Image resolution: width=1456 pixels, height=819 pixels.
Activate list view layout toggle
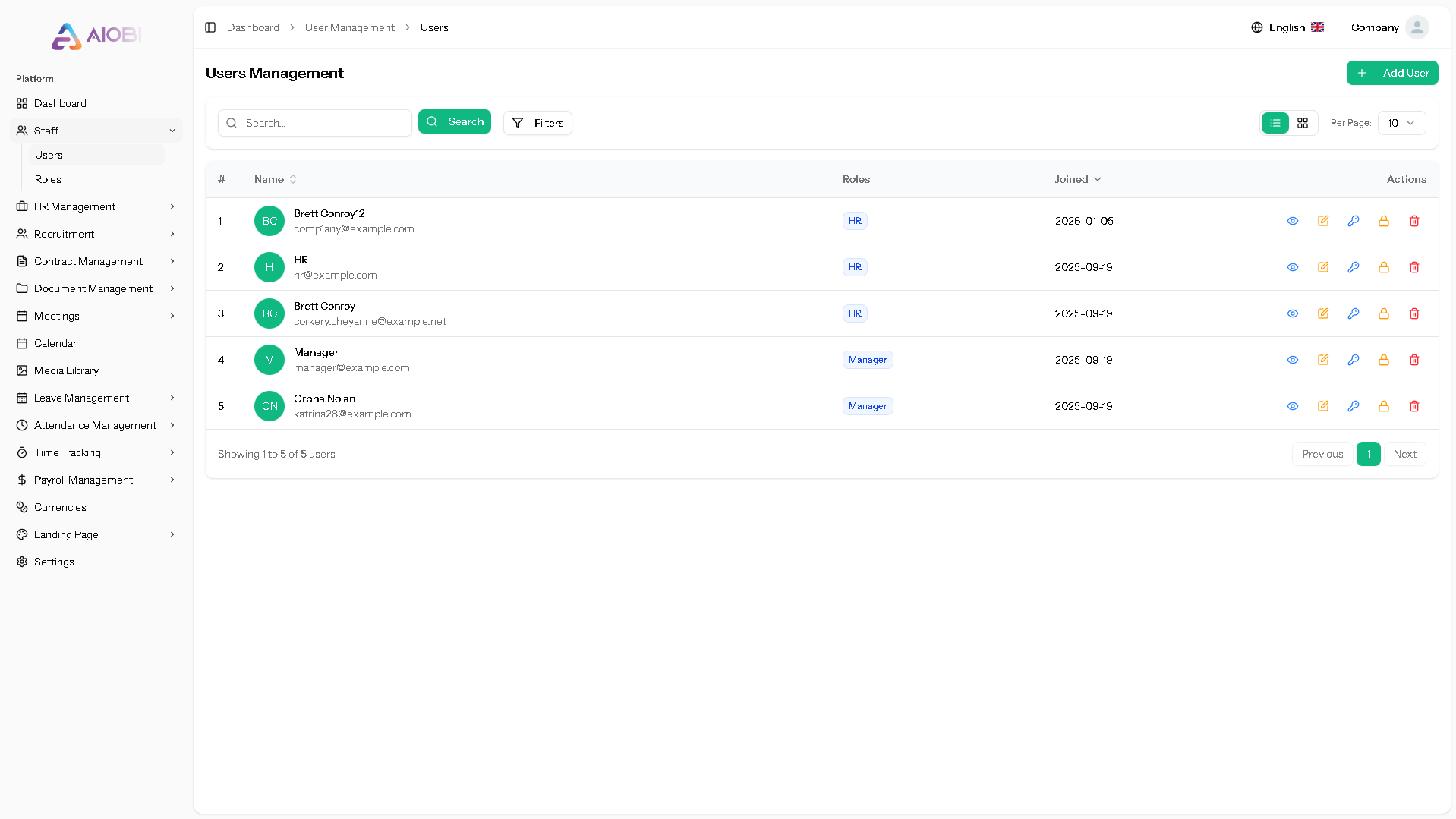click(1275, 122)
